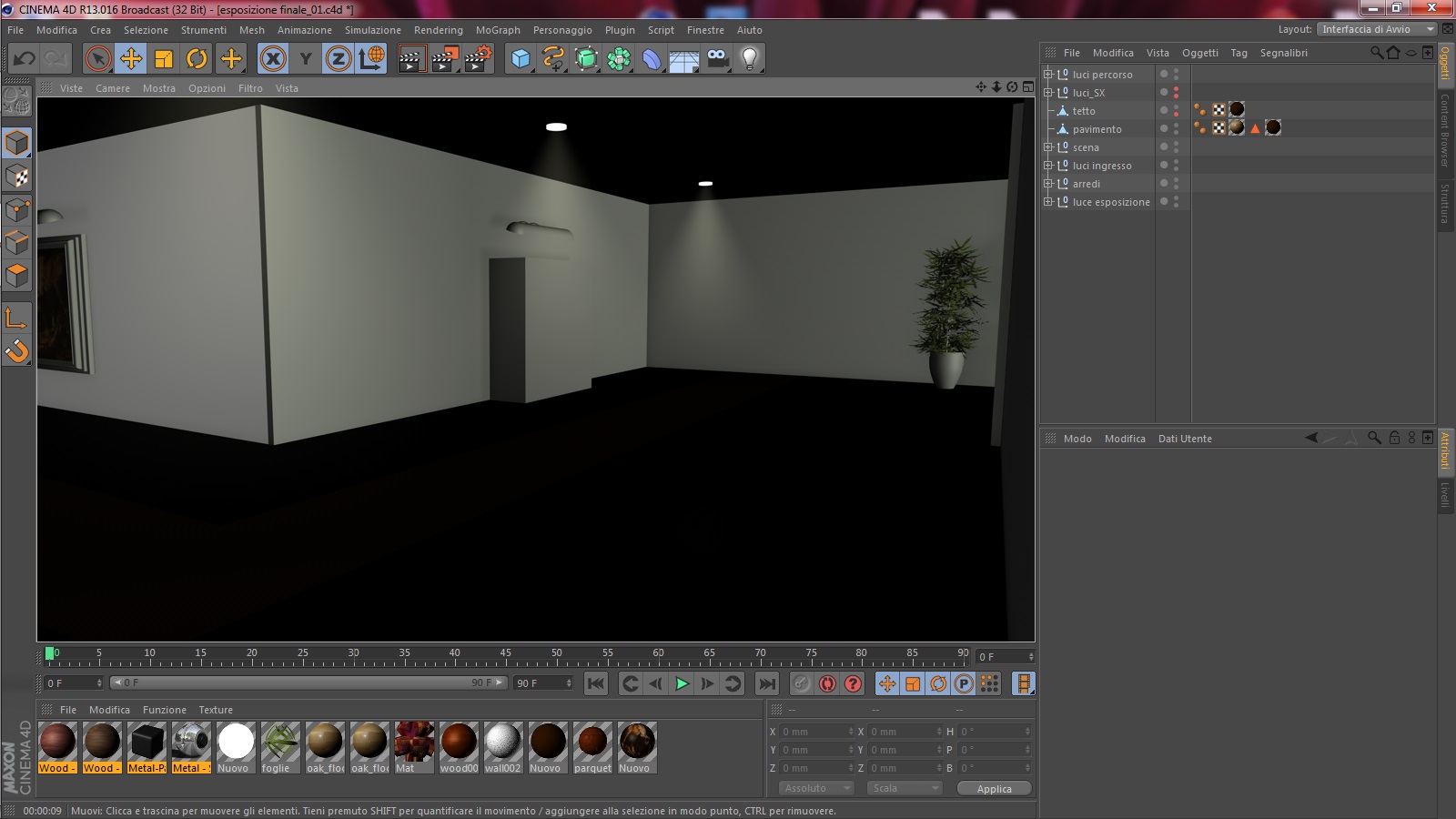Toggle Z axis lock
Image resolution: width=1456 pixels, height=819 pixels.
tap(339, 59)
